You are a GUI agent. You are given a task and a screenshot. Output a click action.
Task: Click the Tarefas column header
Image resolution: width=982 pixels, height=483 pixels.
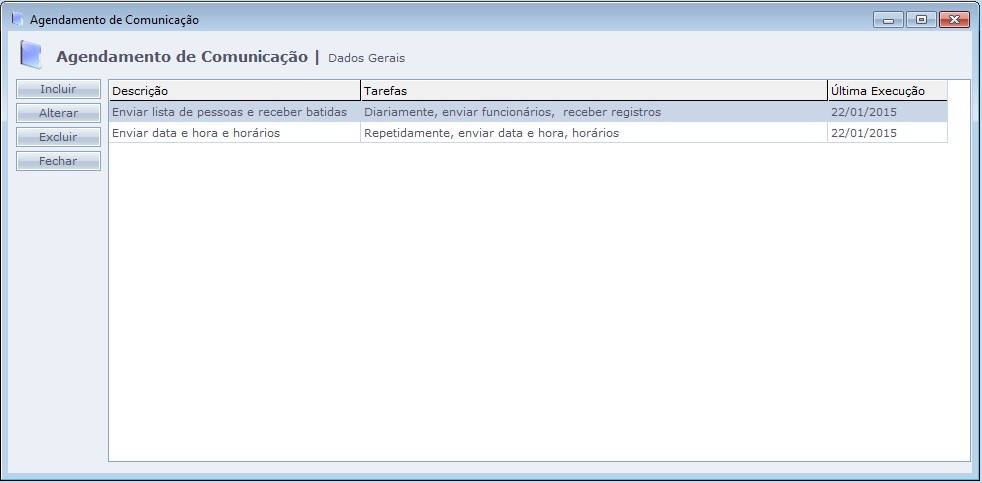[x=593, y=91]
